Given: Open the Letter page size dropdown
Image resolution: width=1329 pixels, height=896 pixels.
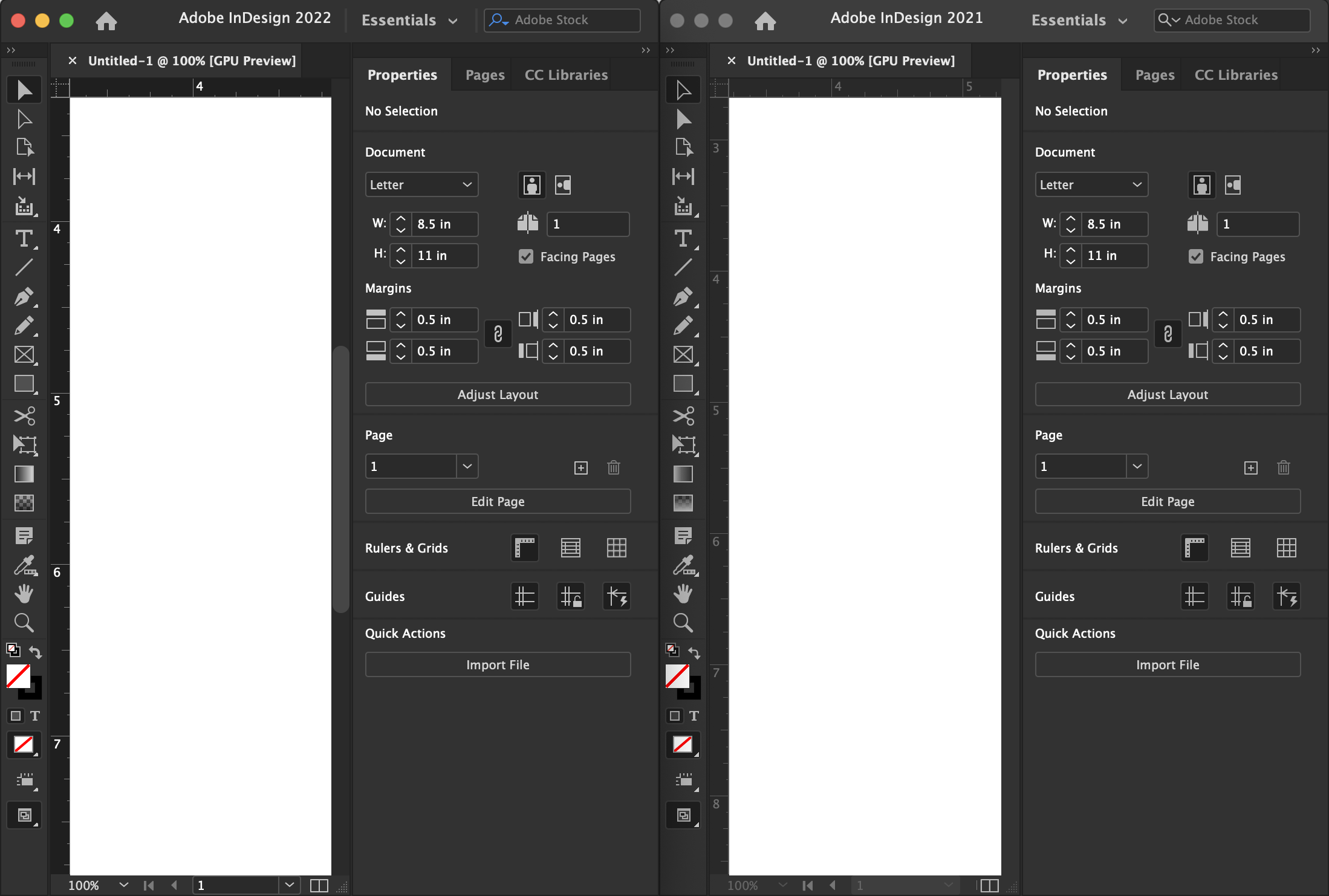Looking at the screenshot, I should [x=421, y=184].
